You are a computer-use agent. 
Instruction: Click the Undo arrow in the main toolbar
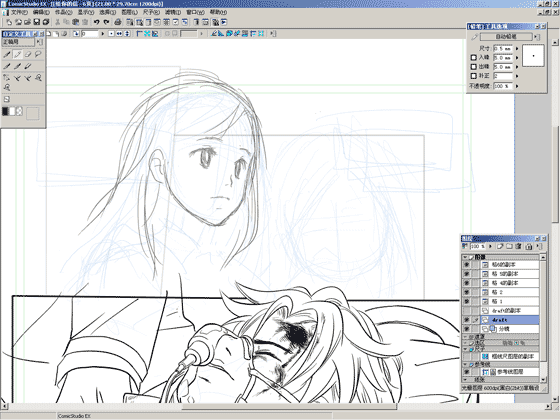[96, 22]
